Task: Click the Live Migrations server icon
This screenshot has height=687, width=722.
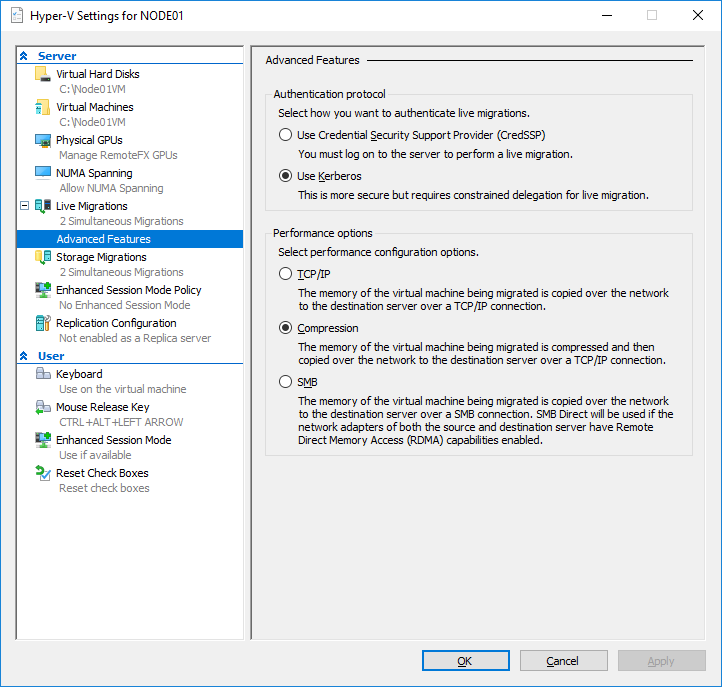Action: click(43, 206)
